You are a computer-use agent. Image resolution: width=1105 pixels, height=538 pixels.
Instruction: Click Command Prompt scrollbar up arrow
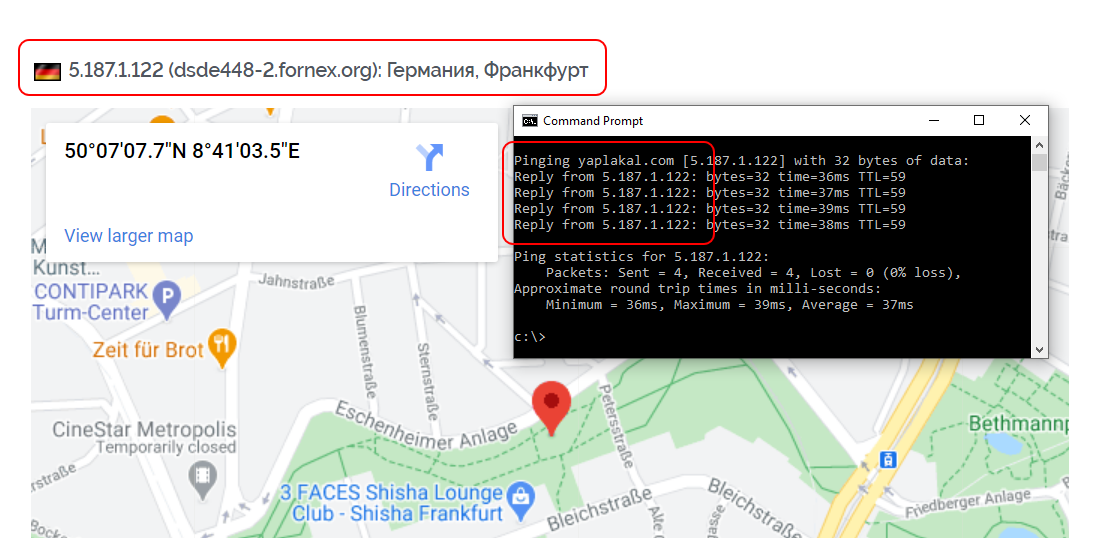click(1039, 145)
